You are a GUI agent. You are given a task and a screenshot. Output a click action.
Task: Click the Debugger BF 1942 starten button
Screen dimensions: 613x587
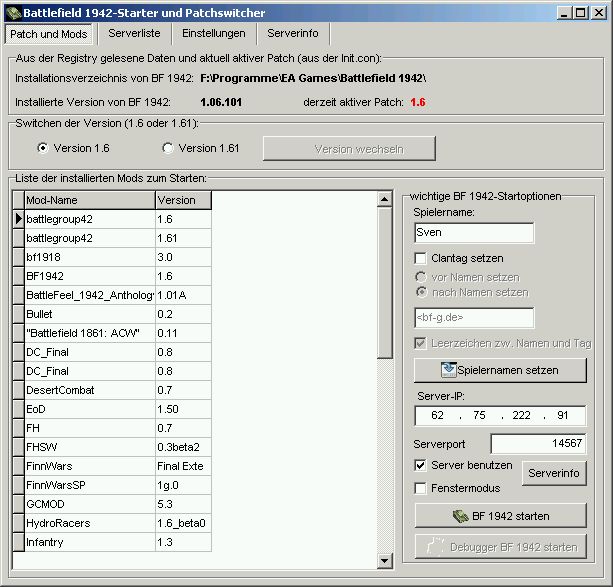tap(500, 547)
